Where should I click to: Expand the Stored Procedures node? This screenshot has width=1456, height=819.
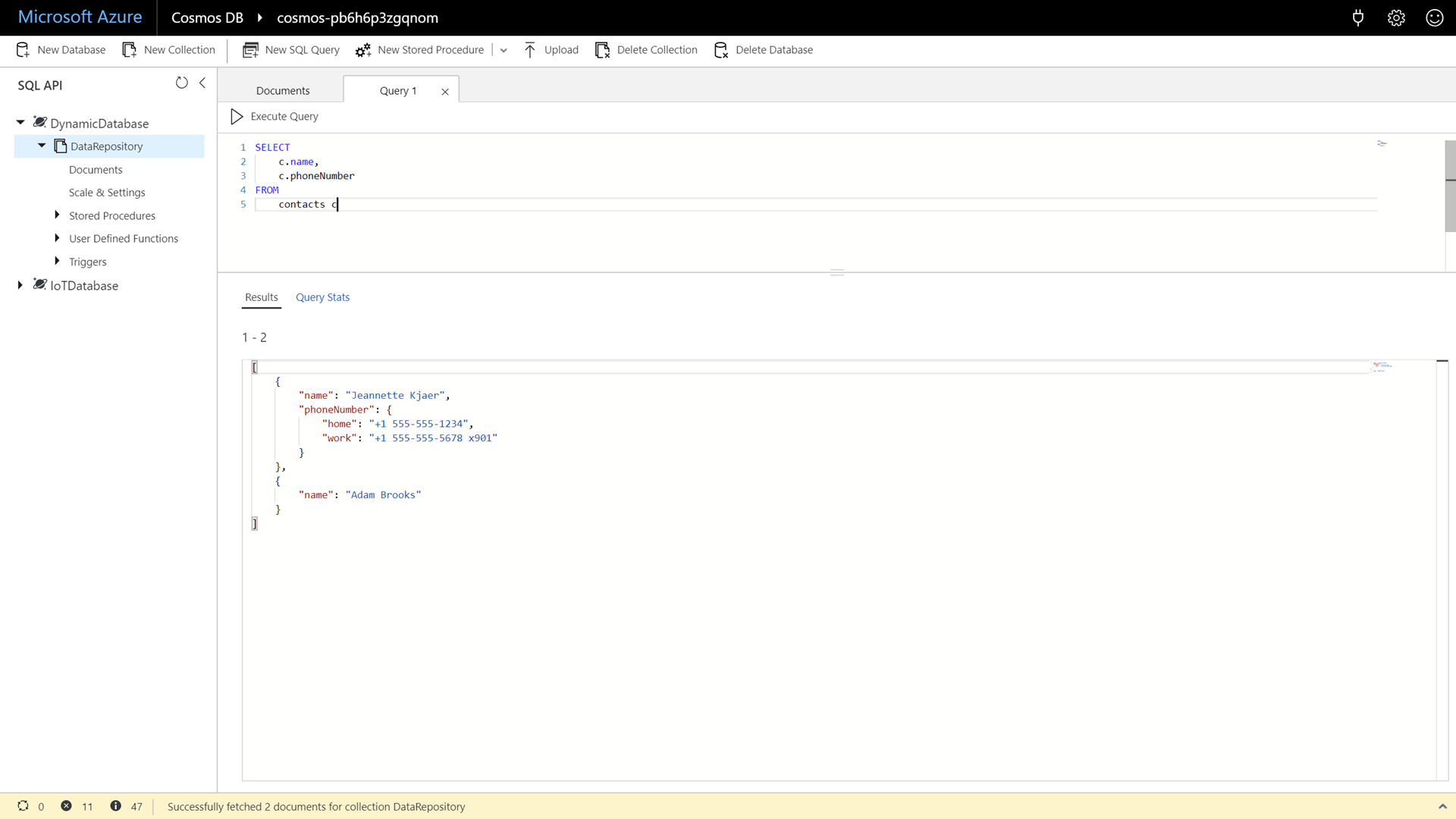tap(57, 215)
